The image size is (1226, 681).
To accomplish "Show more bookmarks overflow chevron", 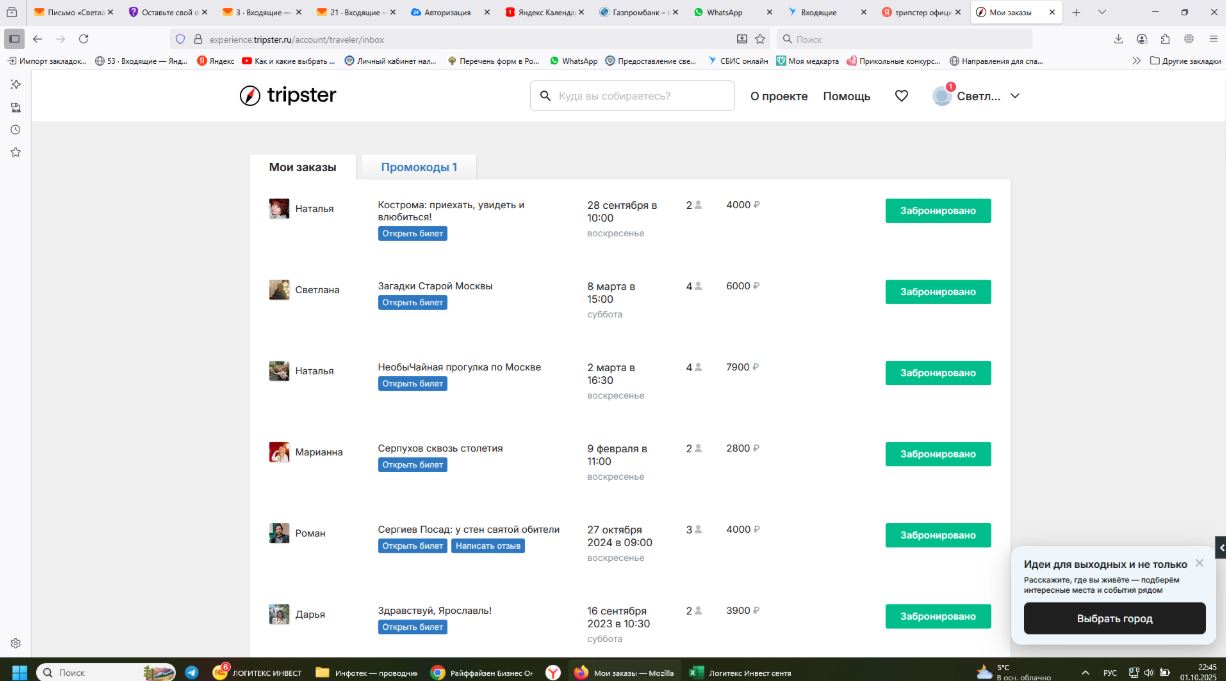I will click(x=1136, y=61).
